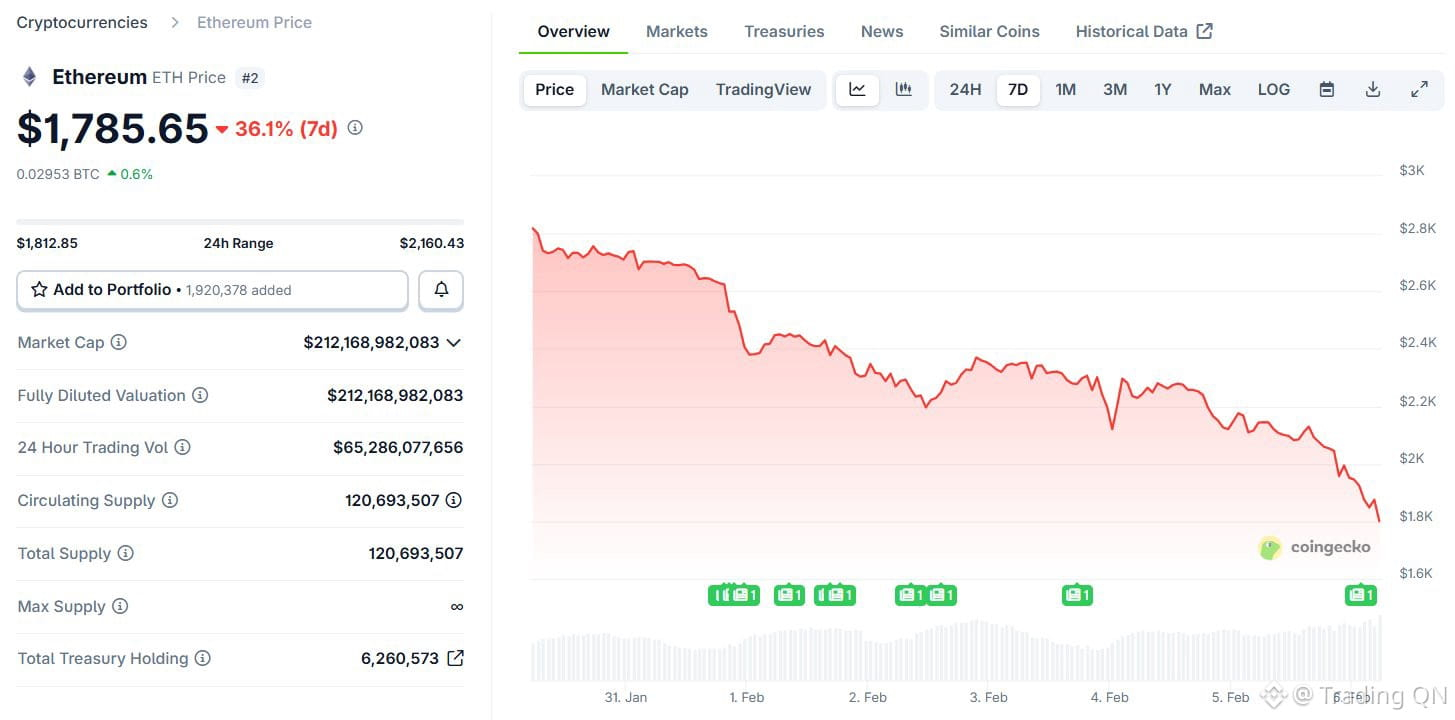Screen dimensions: 1455x720
Task: Switch to candlestick chart icon
Action: [x=904, y=89]
